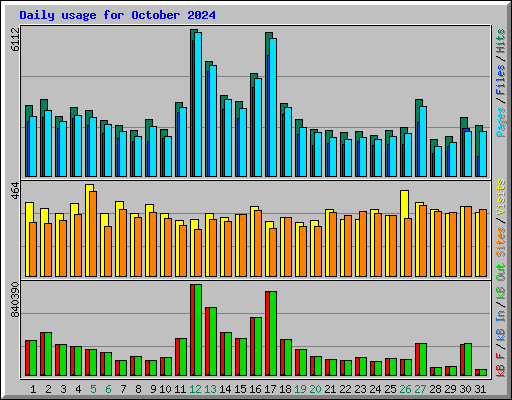Click the tallest cyan hits bar for day 12
The image size is (512, 400).
[x=198, y=104]
